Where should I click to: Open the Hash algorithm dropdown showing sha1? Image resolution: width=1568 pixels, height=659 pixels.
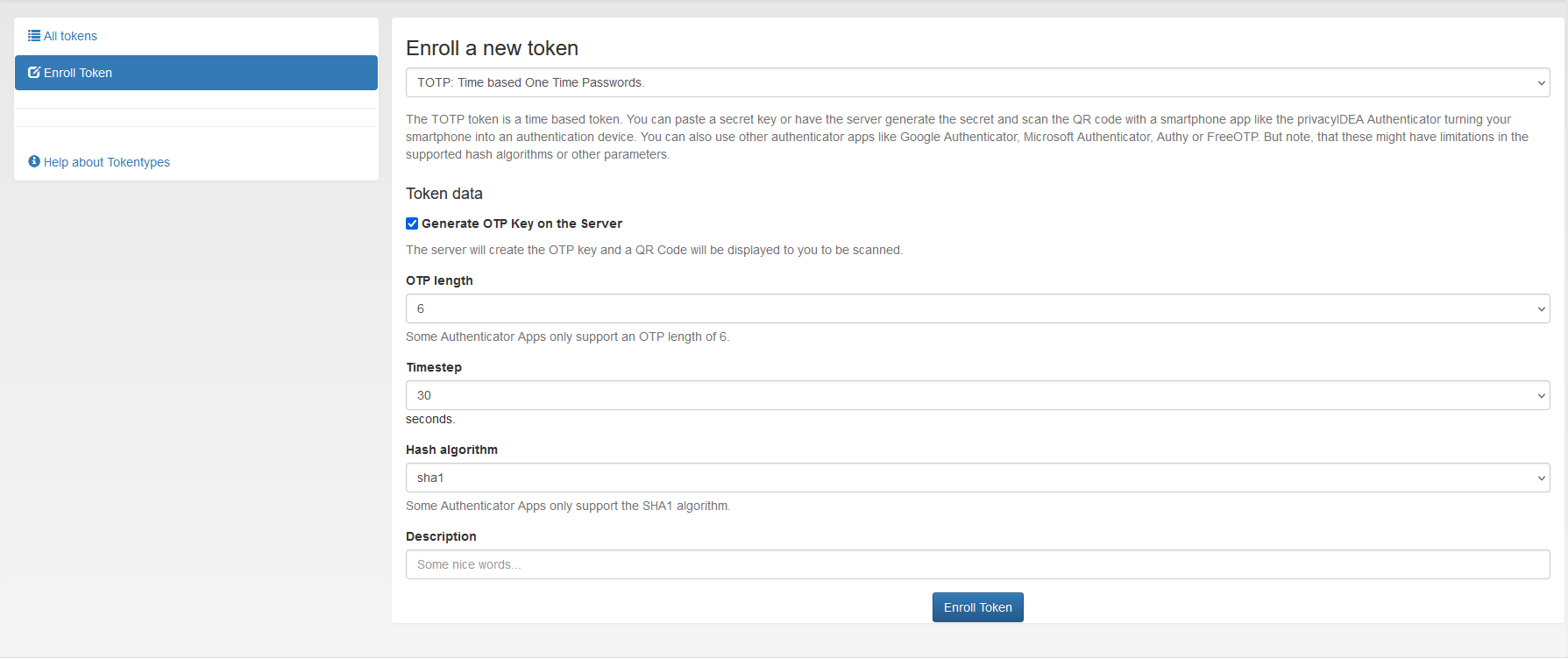pyautogui.click(x=964, y=478)
